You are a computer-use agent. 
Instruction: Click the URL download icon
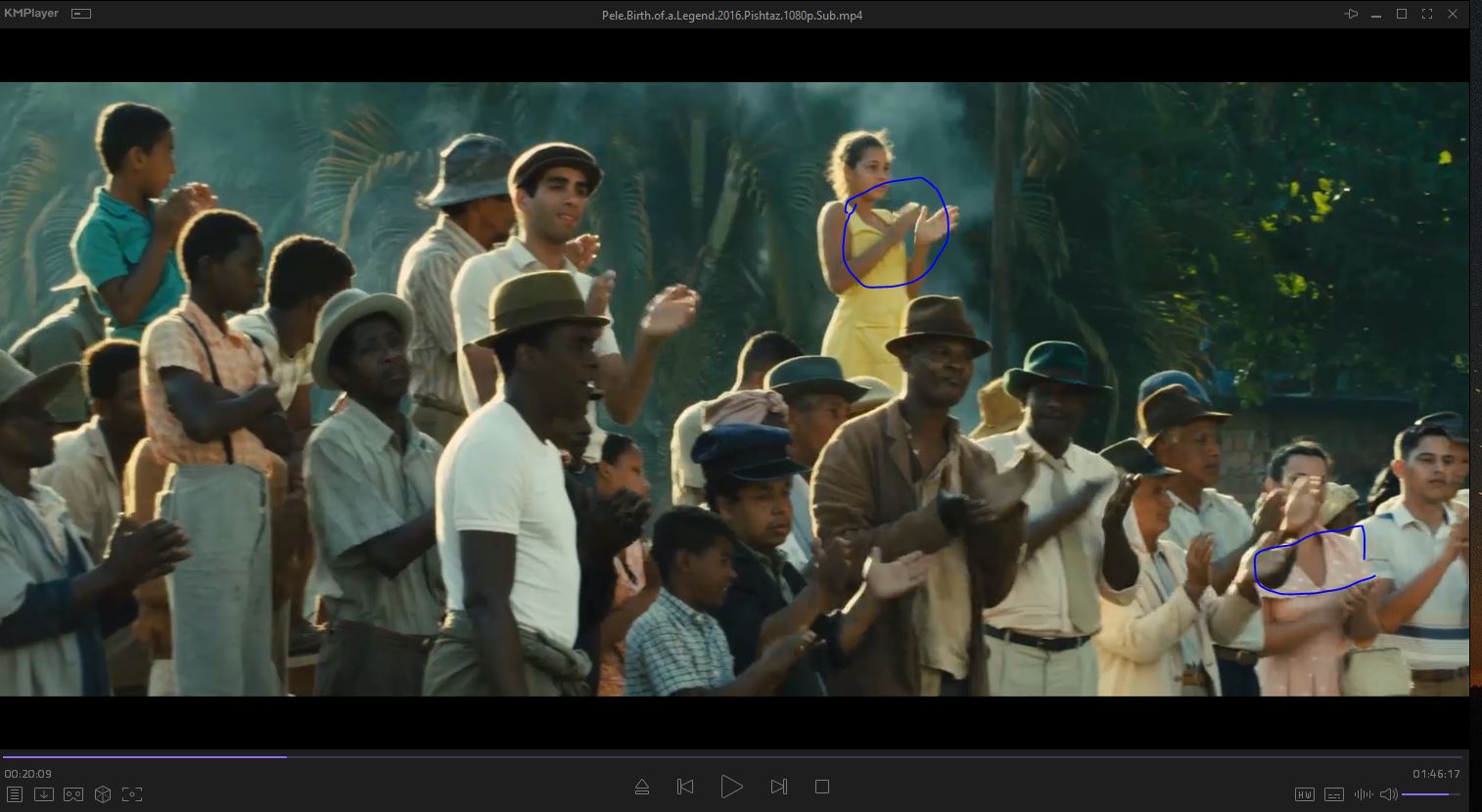pos(44,794)
